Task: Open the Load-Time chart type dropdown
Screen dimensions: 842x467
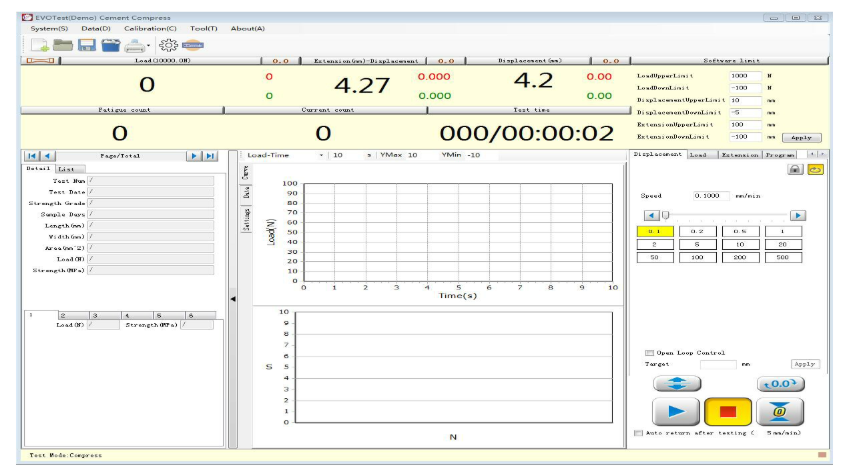Action: [321, 155]
